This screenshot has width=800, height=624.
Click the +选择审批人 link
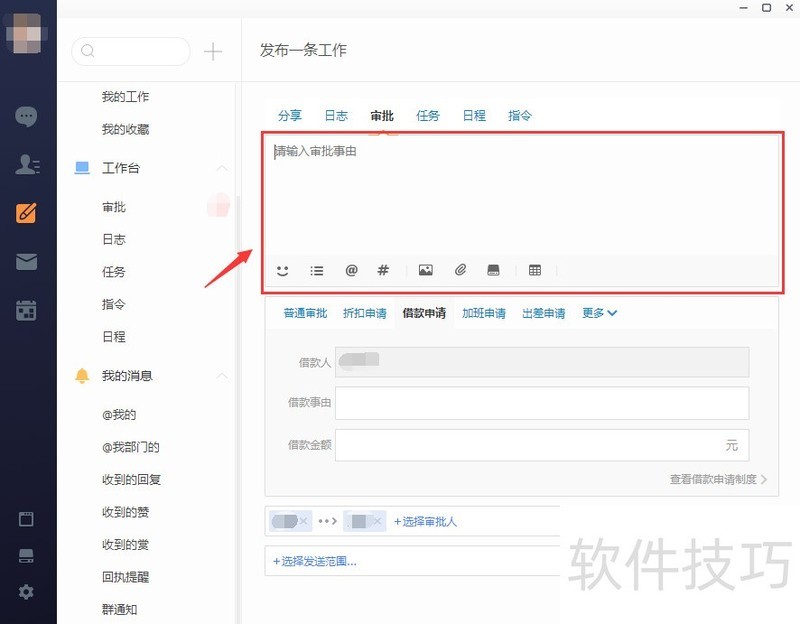point(425,521)
